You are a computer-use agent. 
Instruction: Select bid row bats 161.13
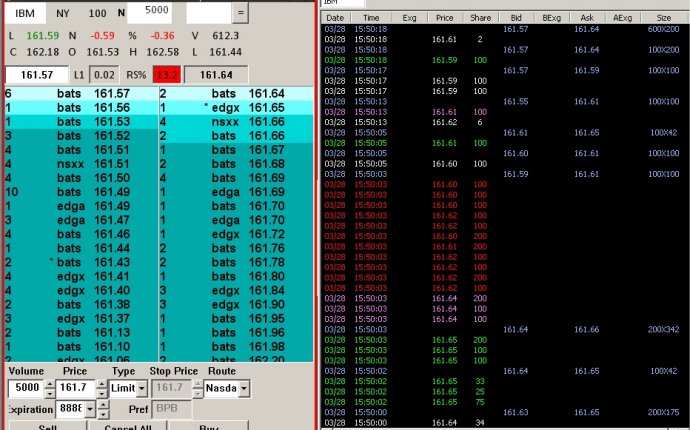[81, 333]
